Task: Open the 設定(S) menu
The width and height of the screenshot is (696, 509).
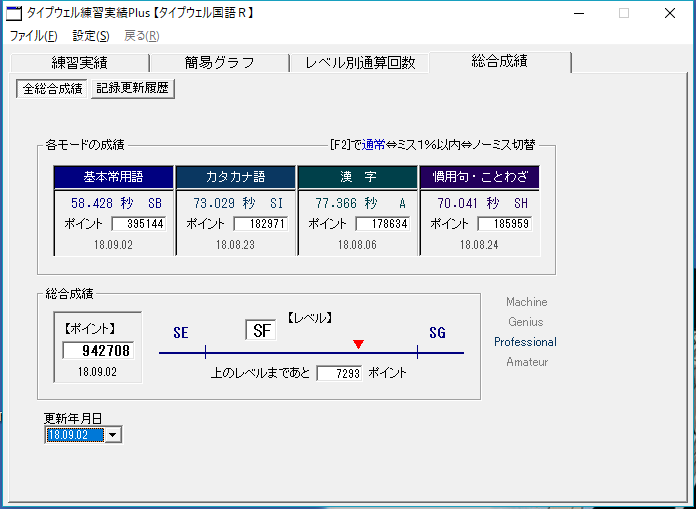Action: pos(91,36)
